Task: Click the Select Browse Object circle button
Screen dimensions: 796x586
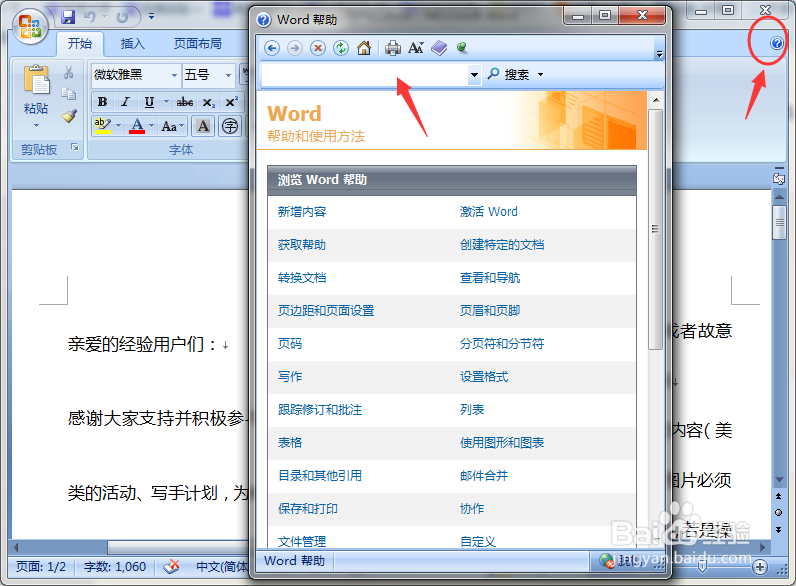Action: coord(778,512)
